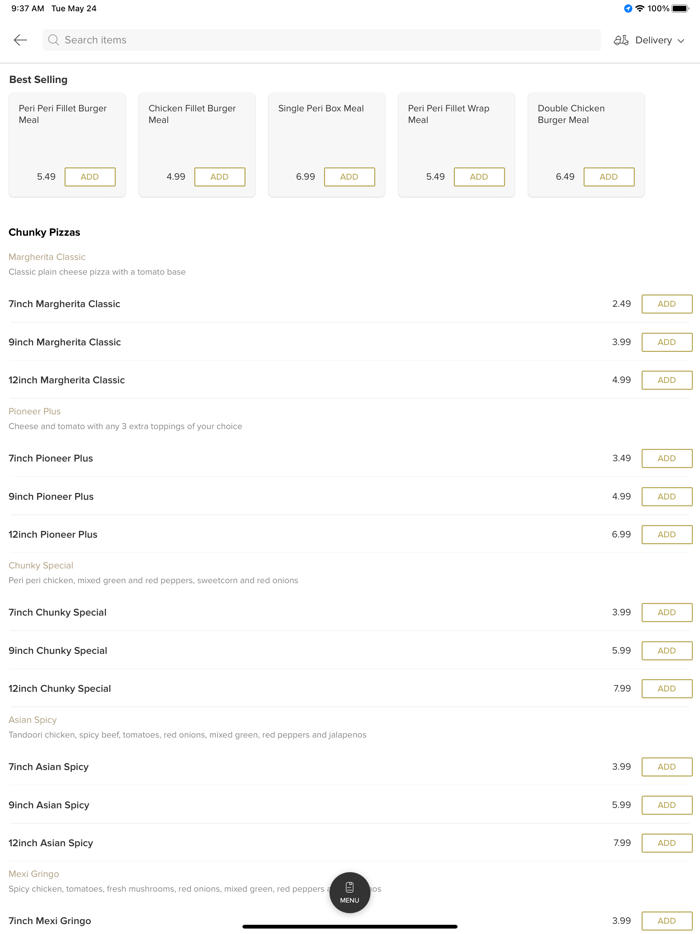Add Peri Peri Fillet Burger Meal
Screen dimensions: 700x934
coord(90,177)
